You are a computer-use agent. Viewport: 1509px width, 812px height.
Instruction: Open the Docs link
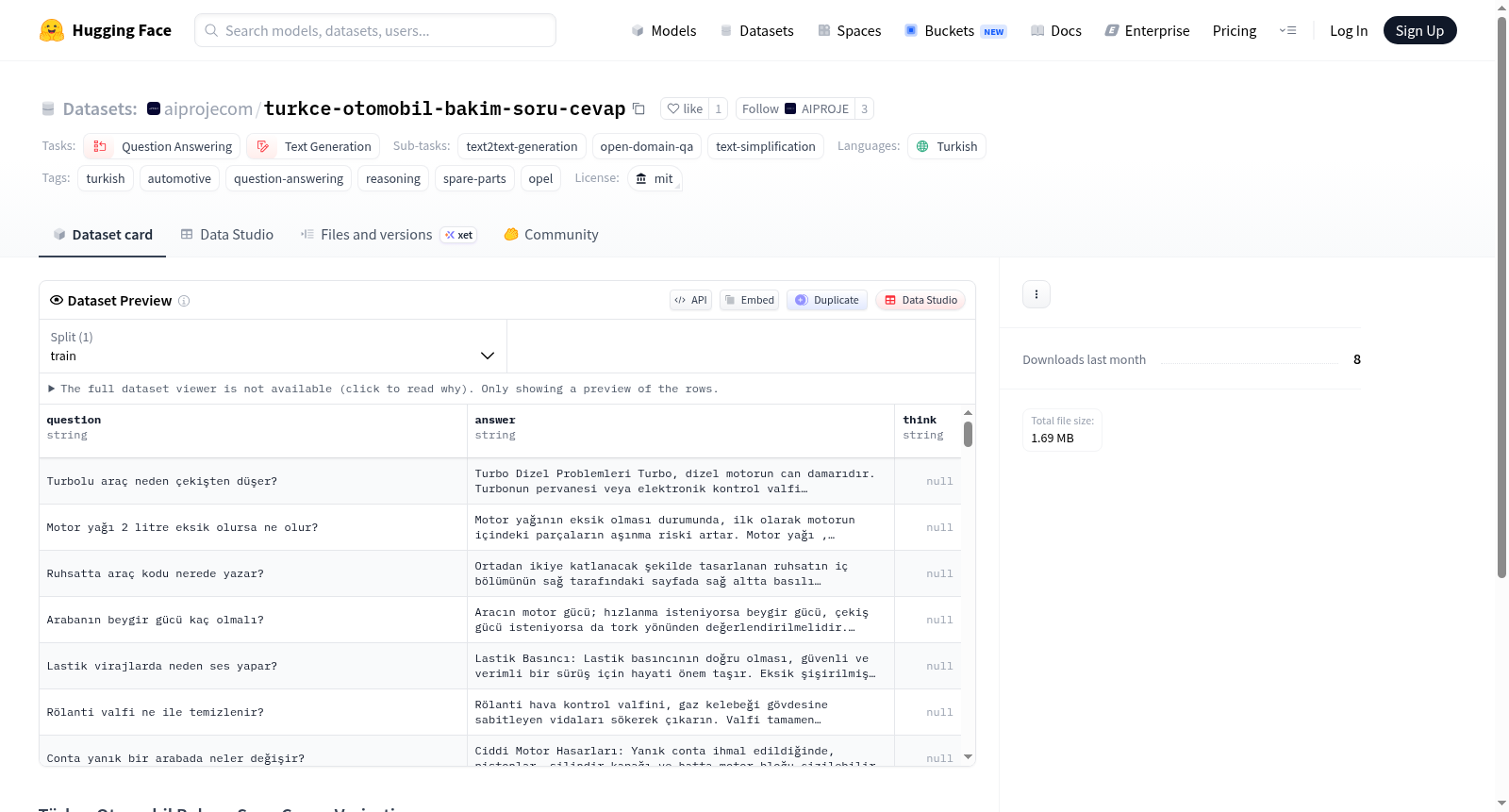pos(1055,30)
